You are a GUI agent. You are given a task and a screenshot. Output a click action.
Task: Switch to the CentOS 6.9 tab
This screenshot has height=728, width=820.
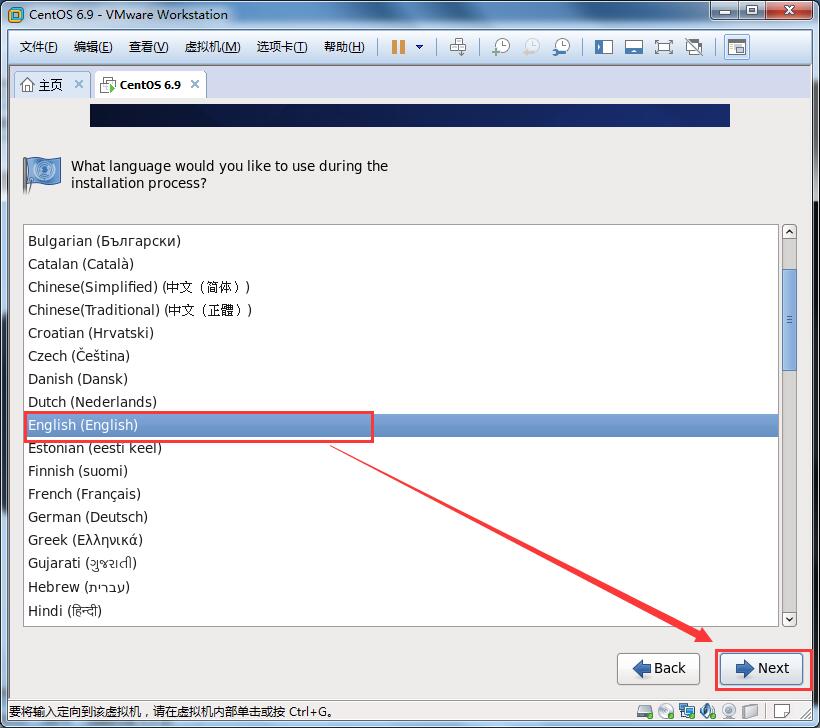click(150, 85)
